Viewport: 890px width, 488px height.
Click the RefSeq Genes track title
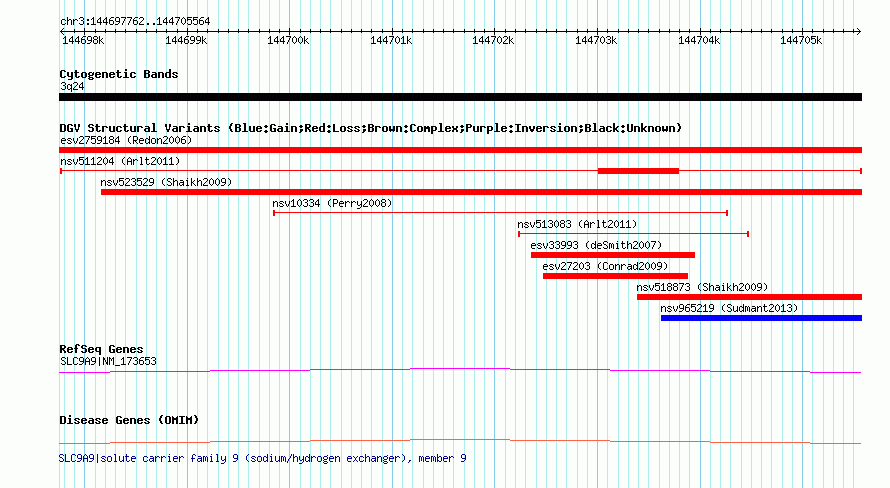tap(101, 349)
